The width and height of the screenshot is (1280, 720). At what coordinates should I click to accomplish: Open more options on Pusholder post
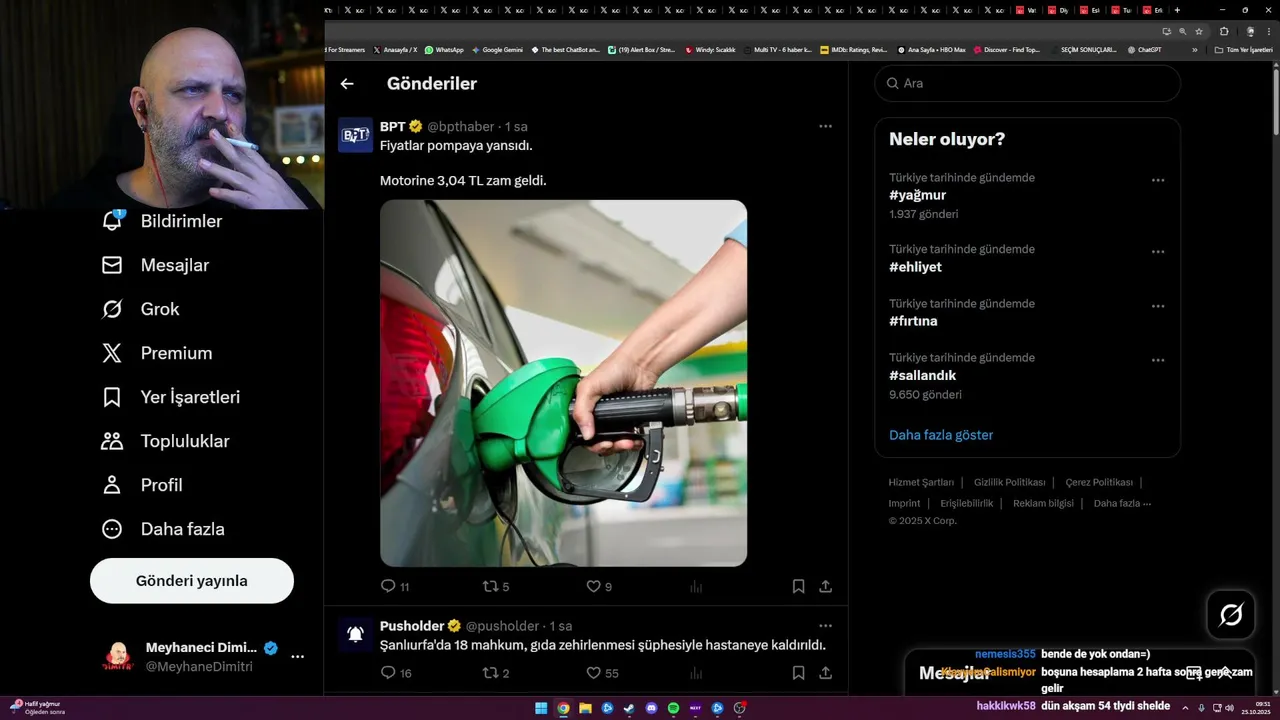pyautogui.click(x=825, y=626)
